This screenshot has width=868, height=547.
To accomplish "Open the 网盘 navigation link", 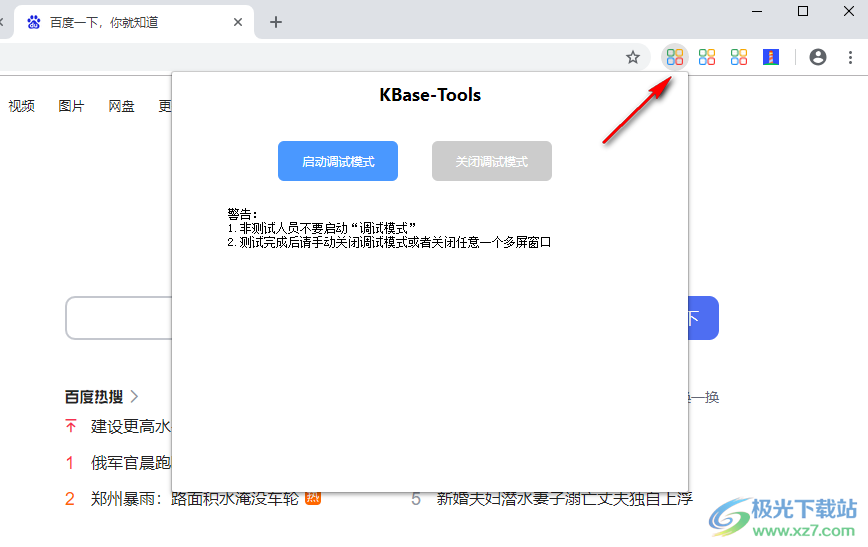I will (121, 106).
